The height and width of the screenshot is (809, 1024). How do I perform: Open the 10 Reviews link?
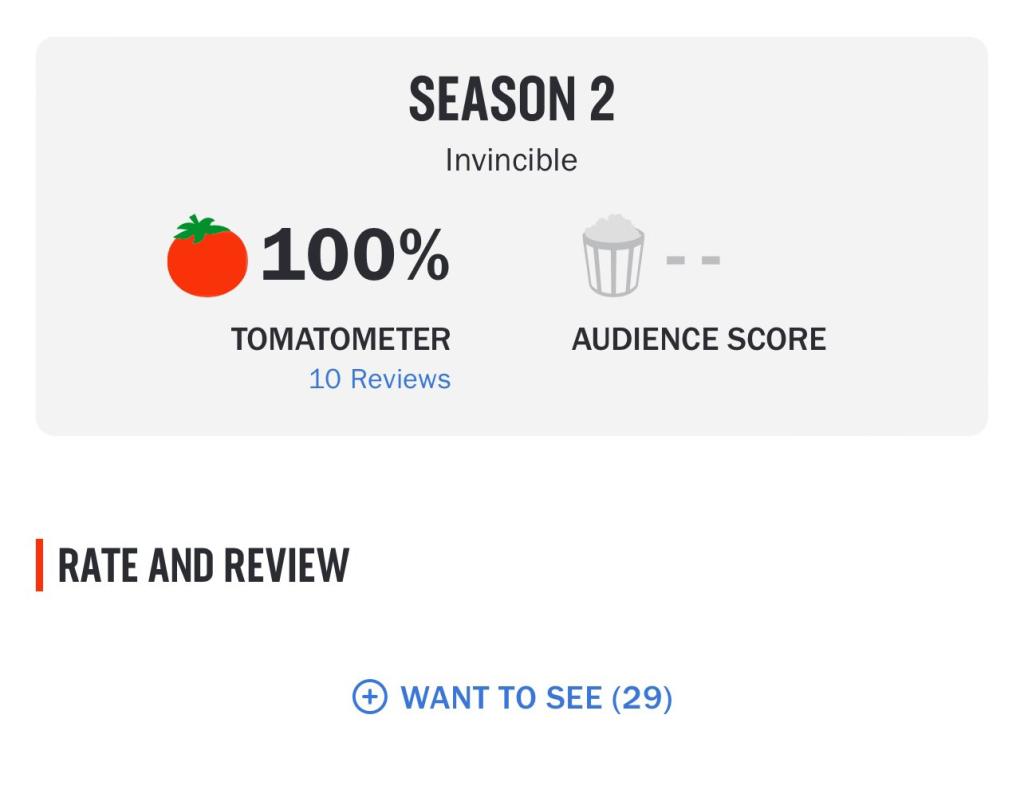click(379, 379)
